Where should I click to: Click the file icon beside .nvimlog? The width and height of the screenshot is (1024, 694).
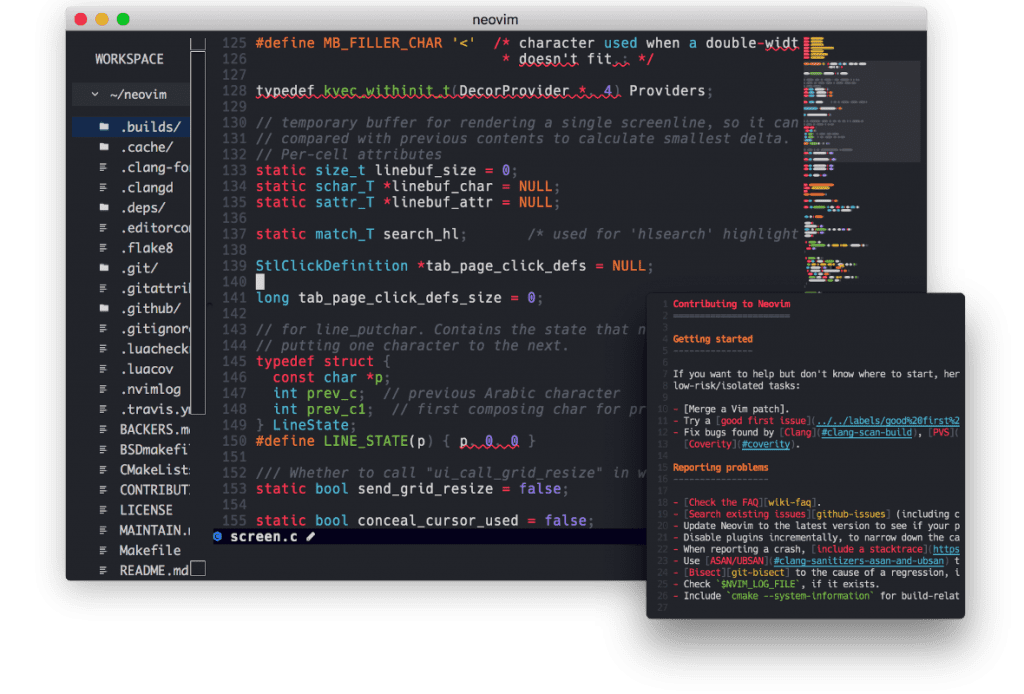(x=103, y=389)
